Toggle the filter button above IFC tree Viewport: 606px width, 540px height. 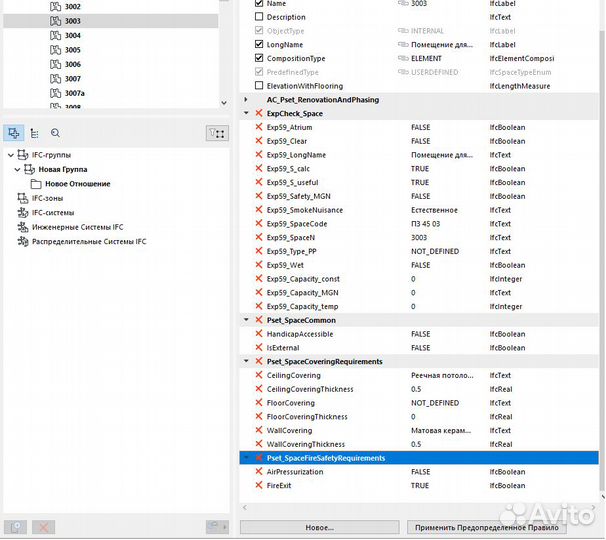[x=217, y=132]
